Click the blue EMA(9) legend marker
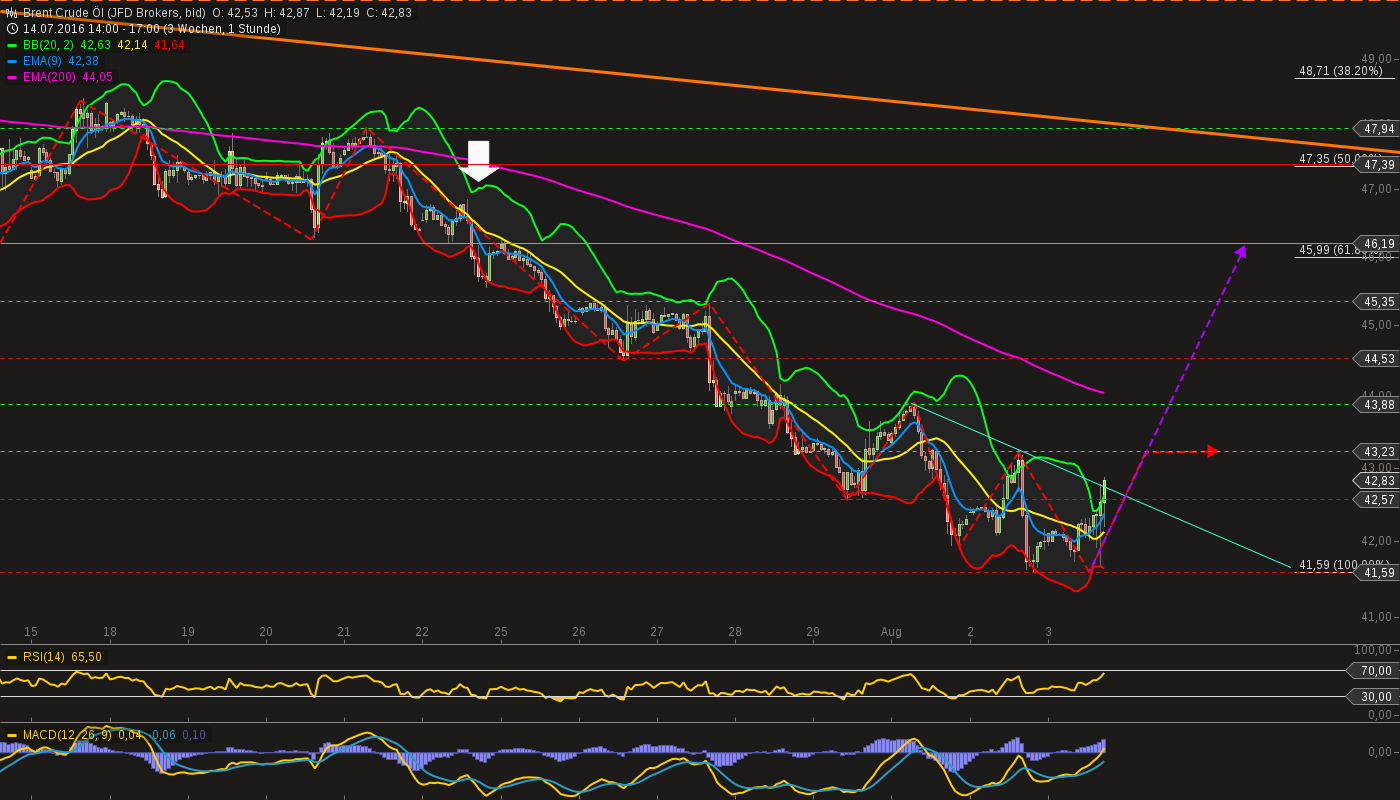 click(12, 61)
